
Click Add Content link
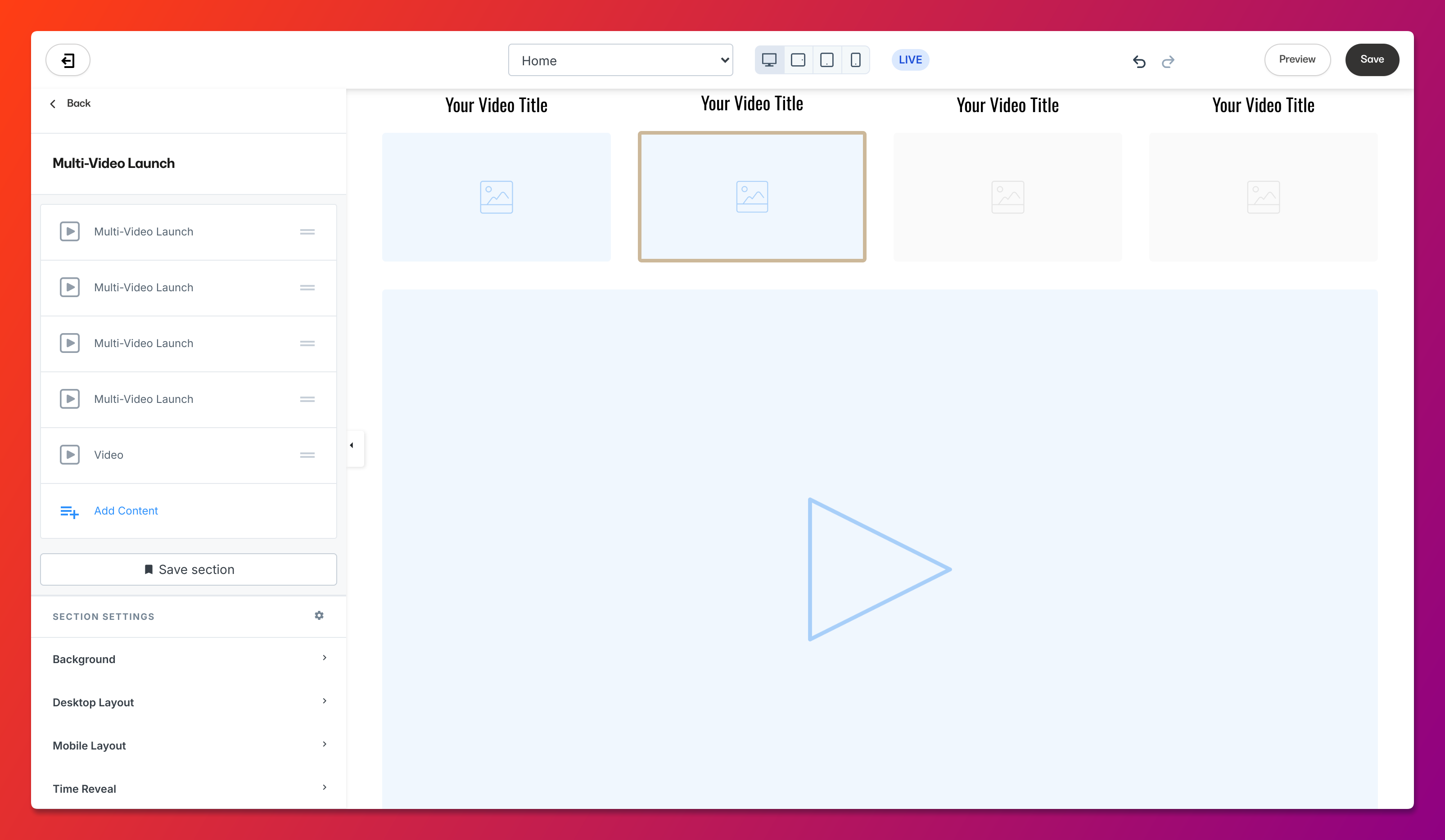point(126,510)
